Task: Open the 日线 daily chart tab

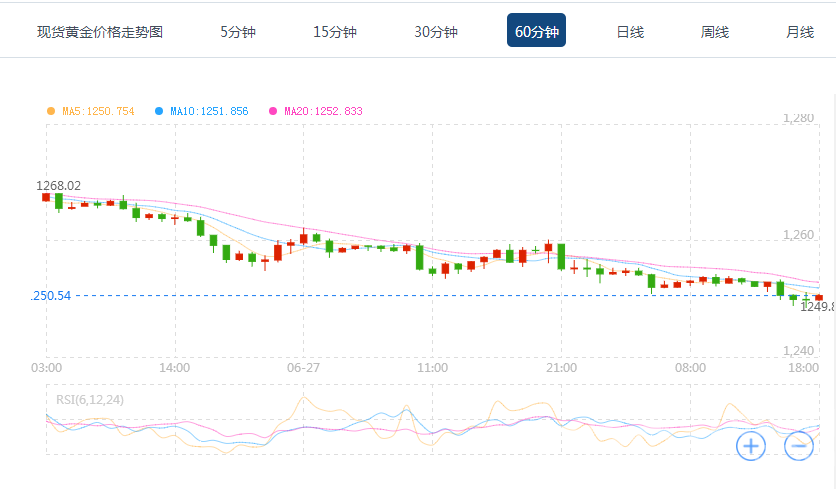Action: click(x=630, y=32)
